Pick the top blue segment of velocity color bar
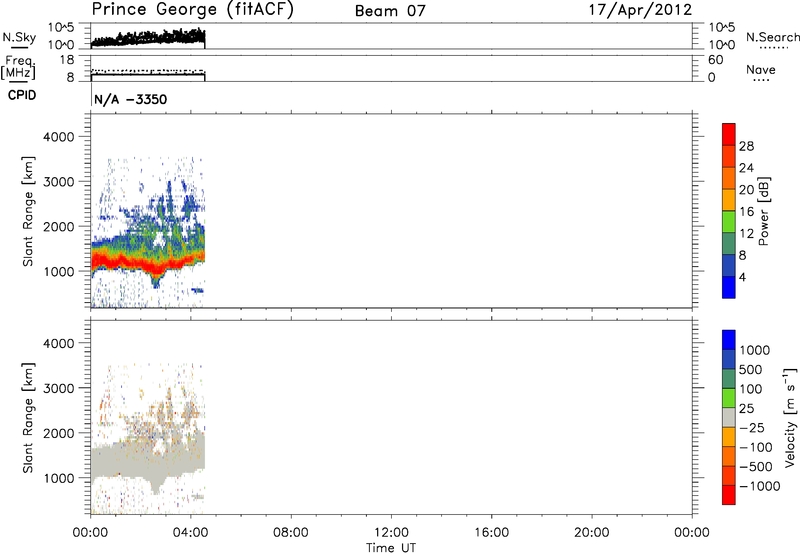Viewport: 800px width, 554px height. pos(729,340)
